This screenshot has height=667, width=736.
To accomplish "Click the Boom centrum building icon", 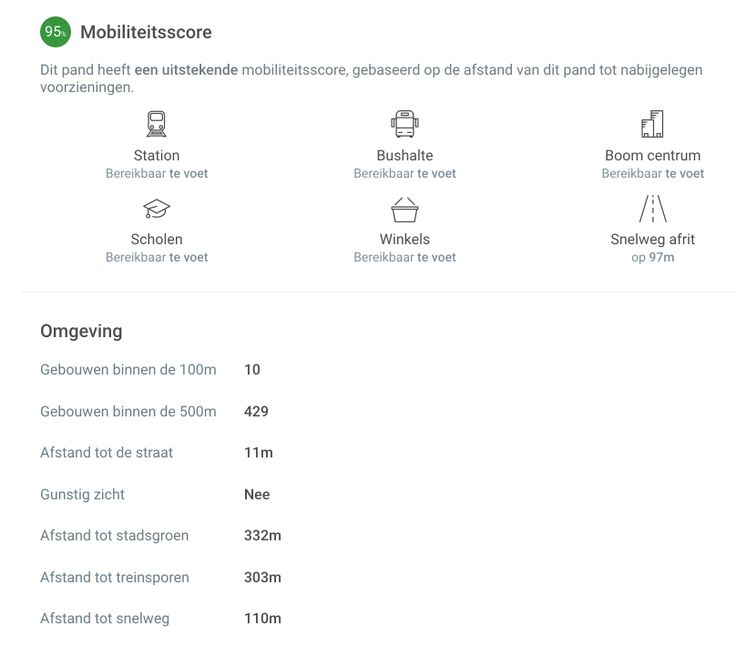I will tap(652, 125).
